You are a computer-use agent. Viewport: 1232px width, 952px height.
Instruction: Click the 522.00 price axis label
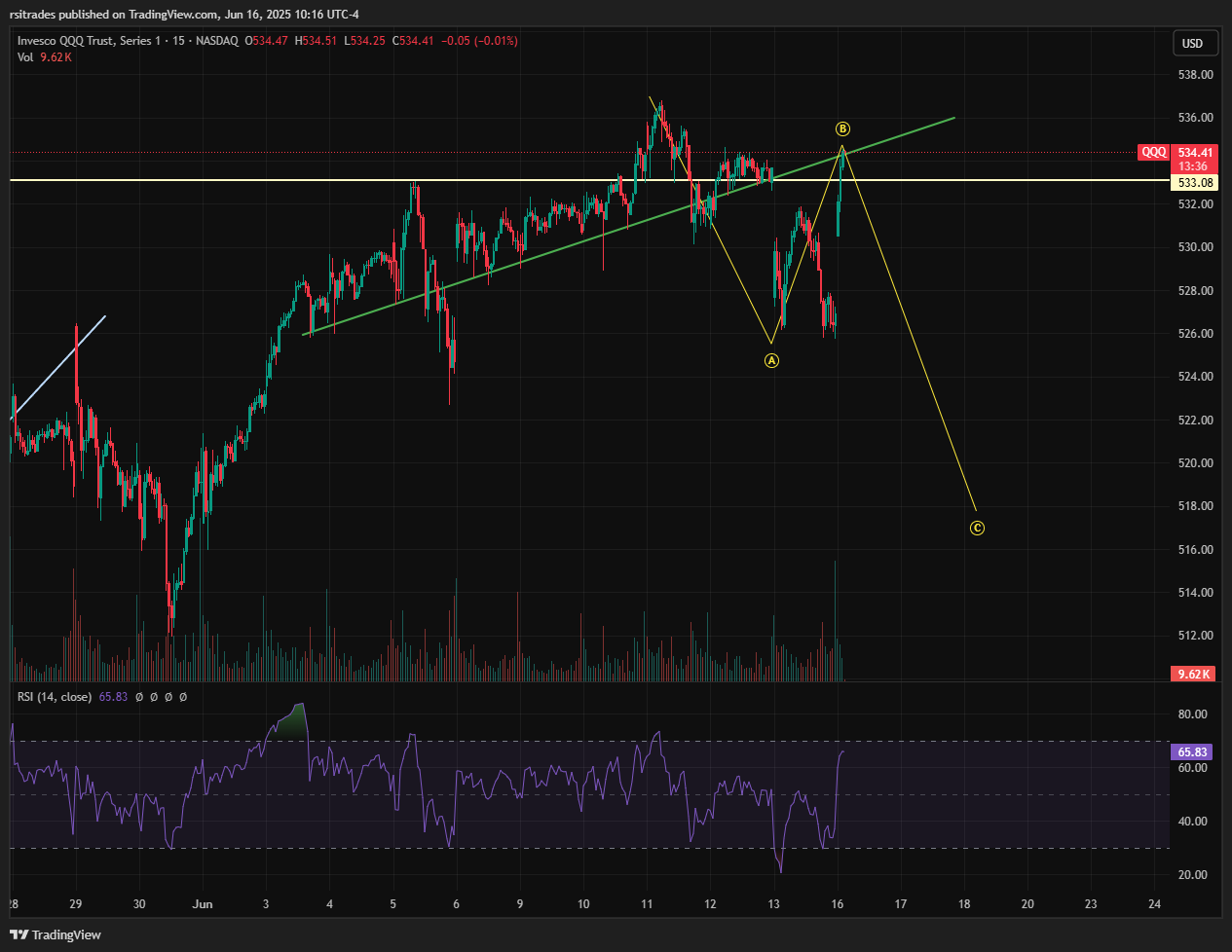tap(1195, 421)
